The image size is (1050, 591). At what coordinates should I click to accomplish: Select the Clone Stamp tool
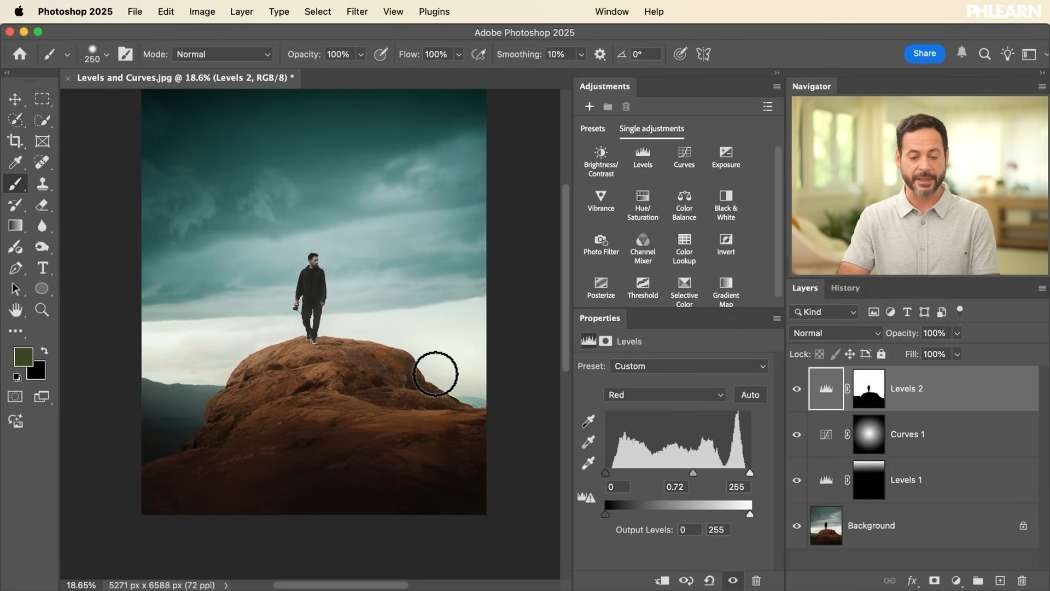[42, 183]
